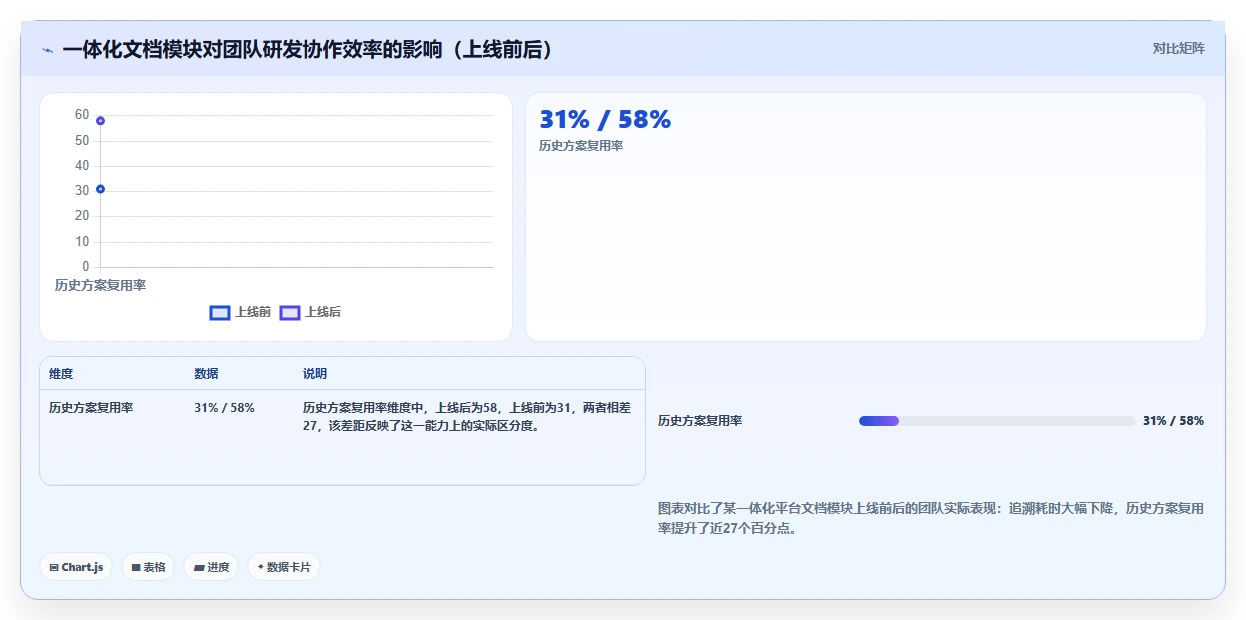Click the main title 一体化文档模块
1246x620 pixels.
[x=308, y=50]
